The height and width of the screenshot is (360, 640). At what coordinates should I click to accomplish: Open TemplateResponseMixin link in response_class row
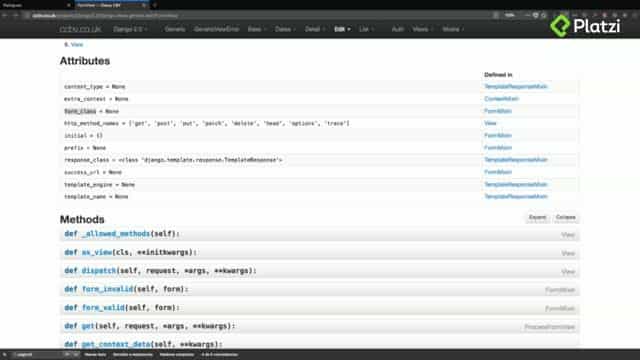[x=516, y=160]
